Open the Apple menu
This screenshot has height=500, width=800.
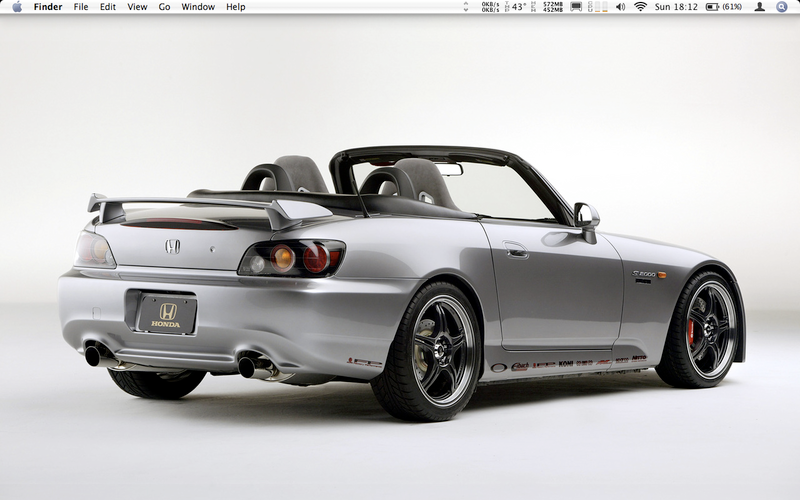coord(16,7)
